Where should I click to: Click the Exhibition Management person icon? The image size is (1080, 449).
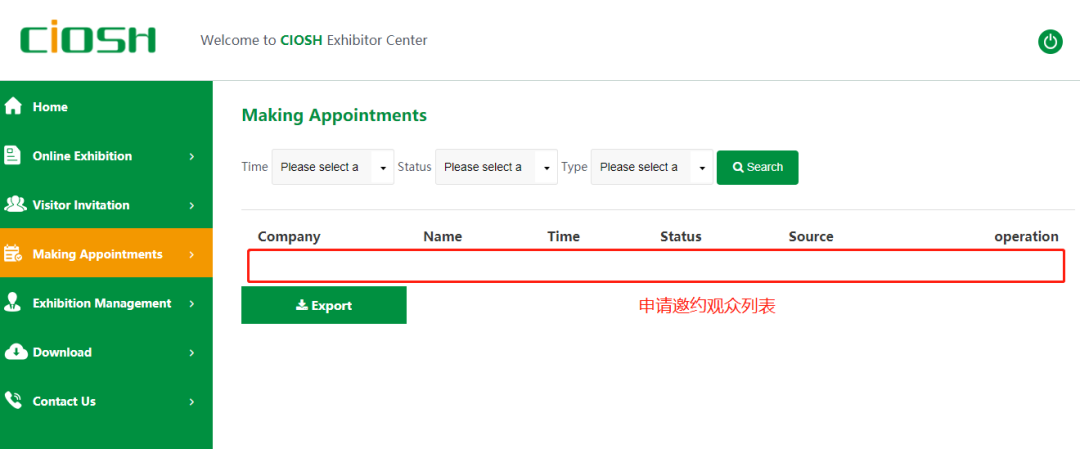click(14, 303)
